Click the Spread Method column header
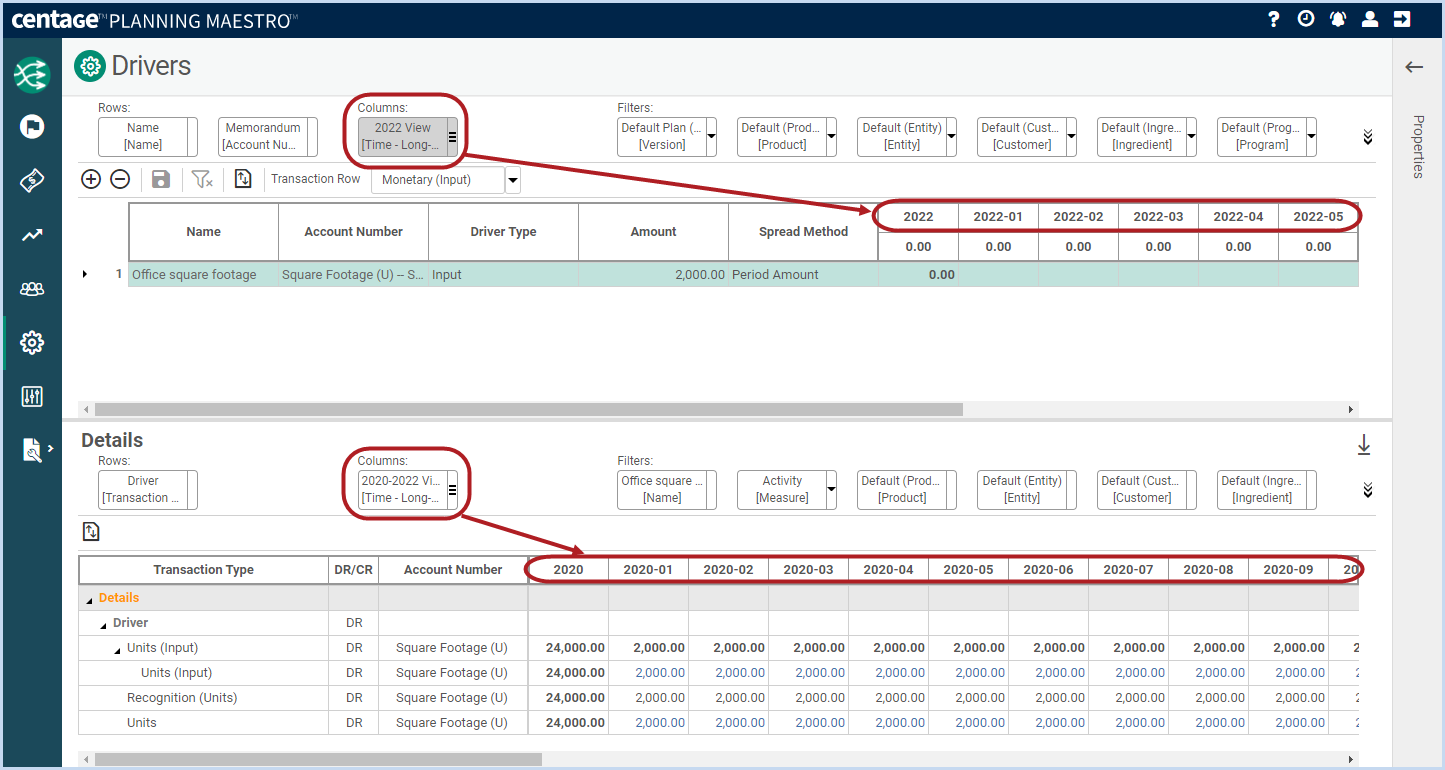 point(803,232)
